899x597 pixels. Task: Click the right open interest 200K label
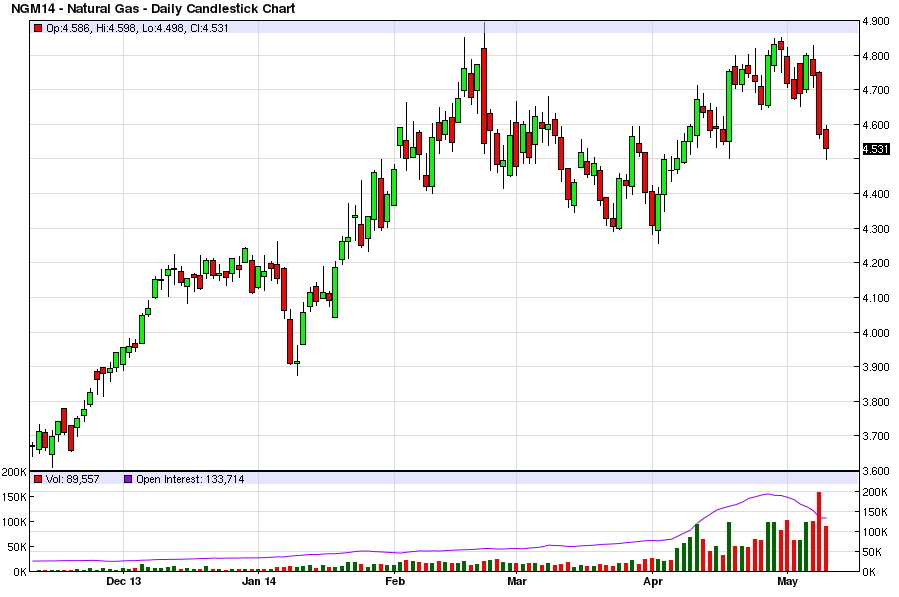coord(875,492)
